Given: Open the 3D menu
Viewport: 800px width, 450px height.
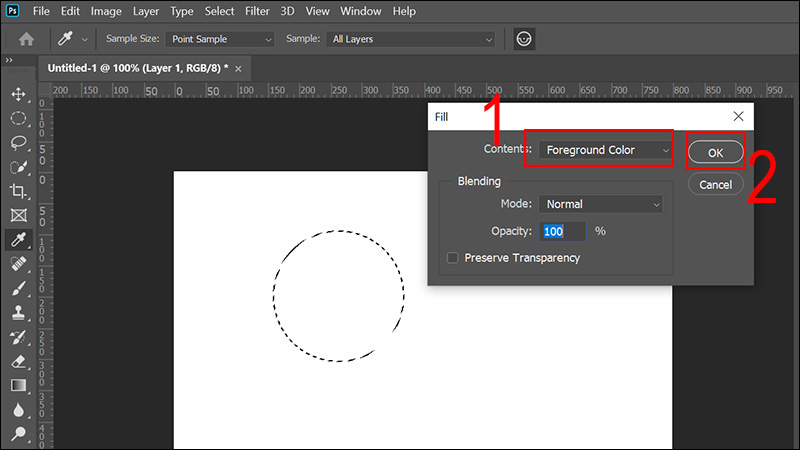Looking at the screenshot, I should pyautogui.click(x=287, y=11).
